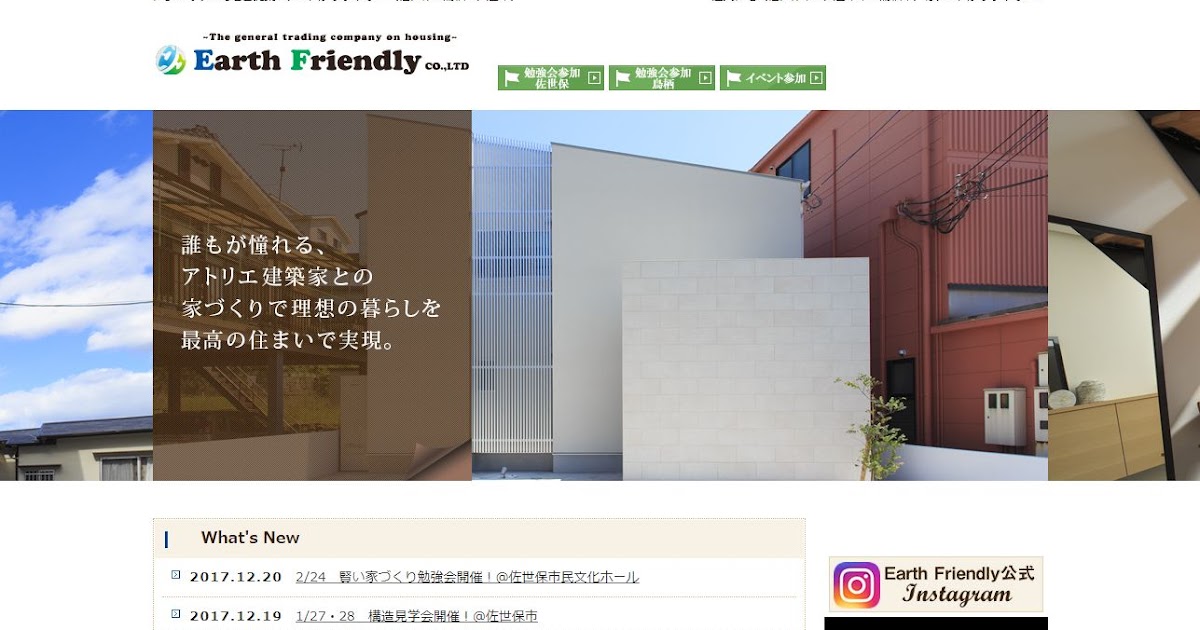
Task: Click the flag icon on 佐世保 button
Action: (512, 78)
